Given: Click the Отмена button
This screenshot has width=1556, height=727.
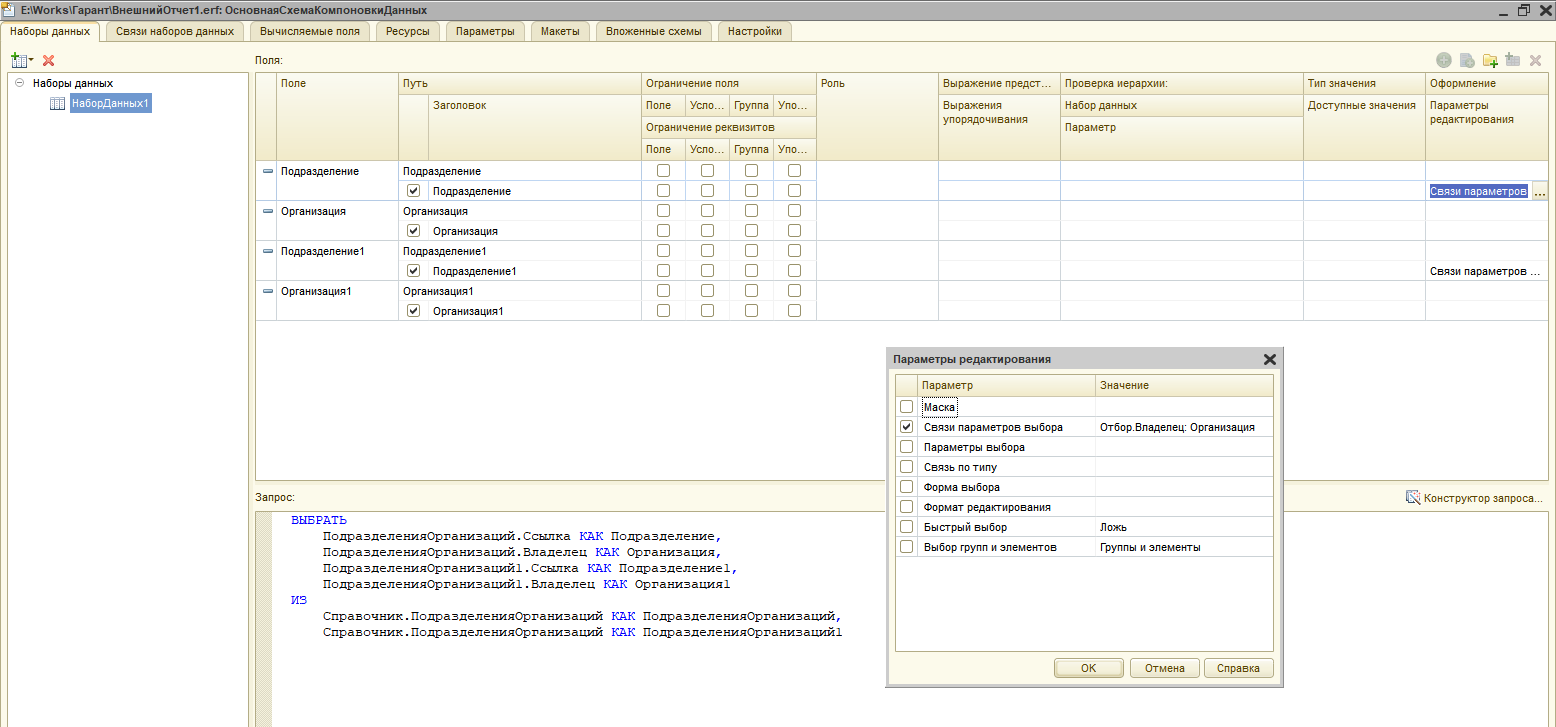Looking at the screenshot, I should point(1164,668).
